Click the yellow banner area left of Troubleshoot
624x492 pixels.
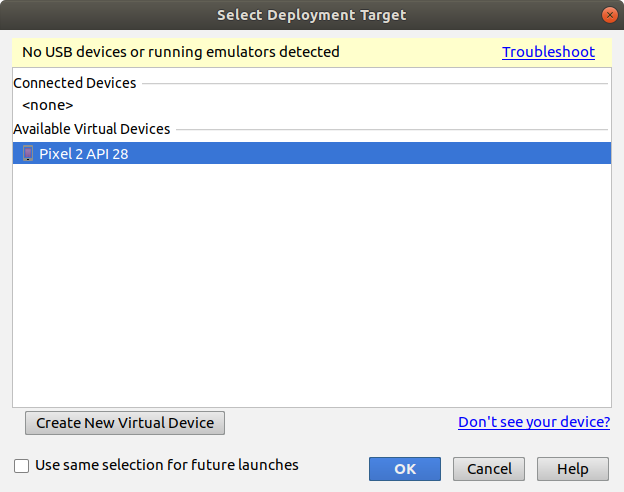click(420, 52)
